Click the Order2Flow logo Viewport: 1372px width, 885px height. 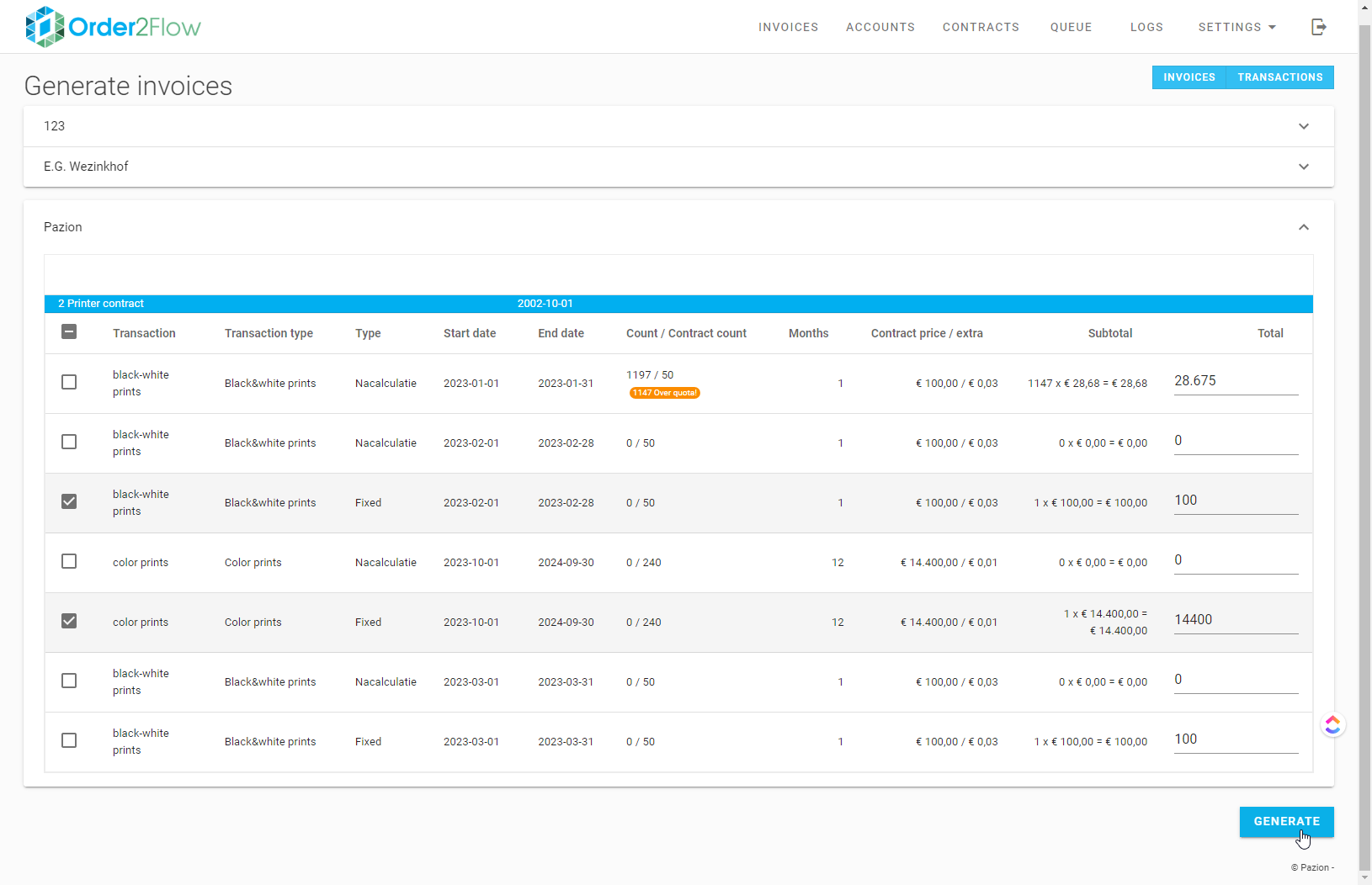click(113, 27)
